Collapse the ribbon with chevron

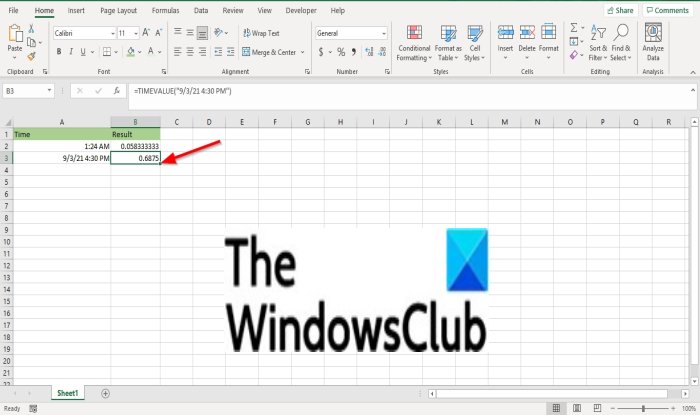[x=693, y=72]
